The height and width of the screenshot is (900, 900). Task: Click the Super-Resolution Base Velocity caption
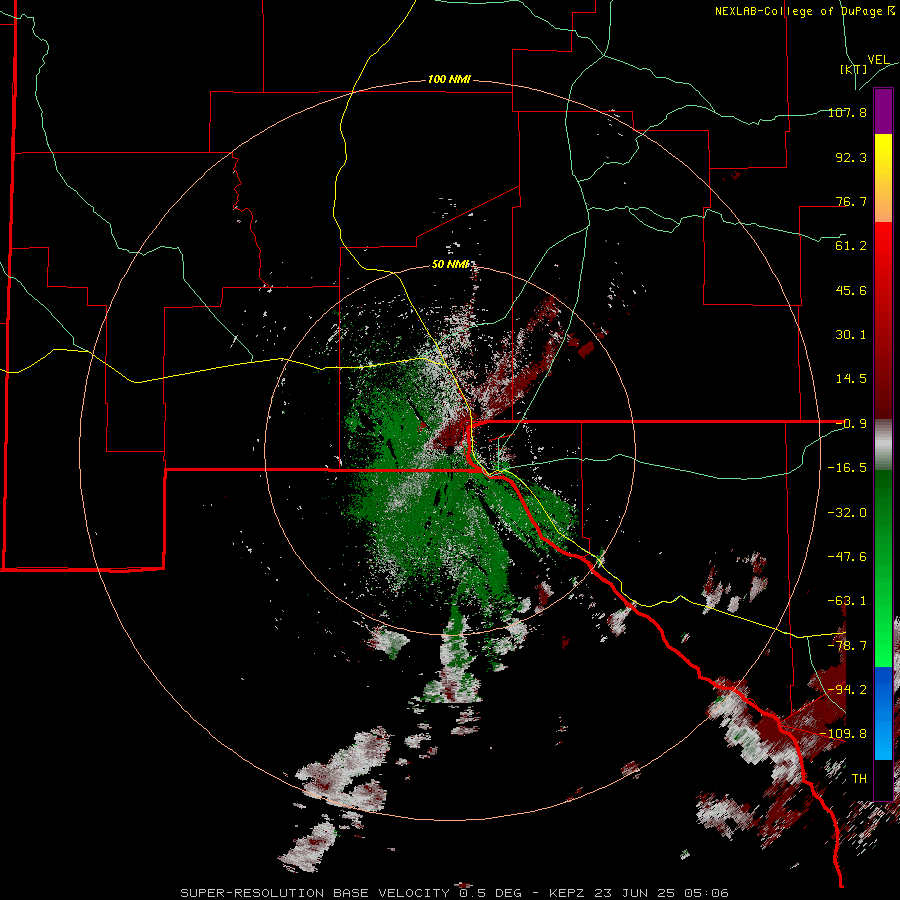coord(454,893)
